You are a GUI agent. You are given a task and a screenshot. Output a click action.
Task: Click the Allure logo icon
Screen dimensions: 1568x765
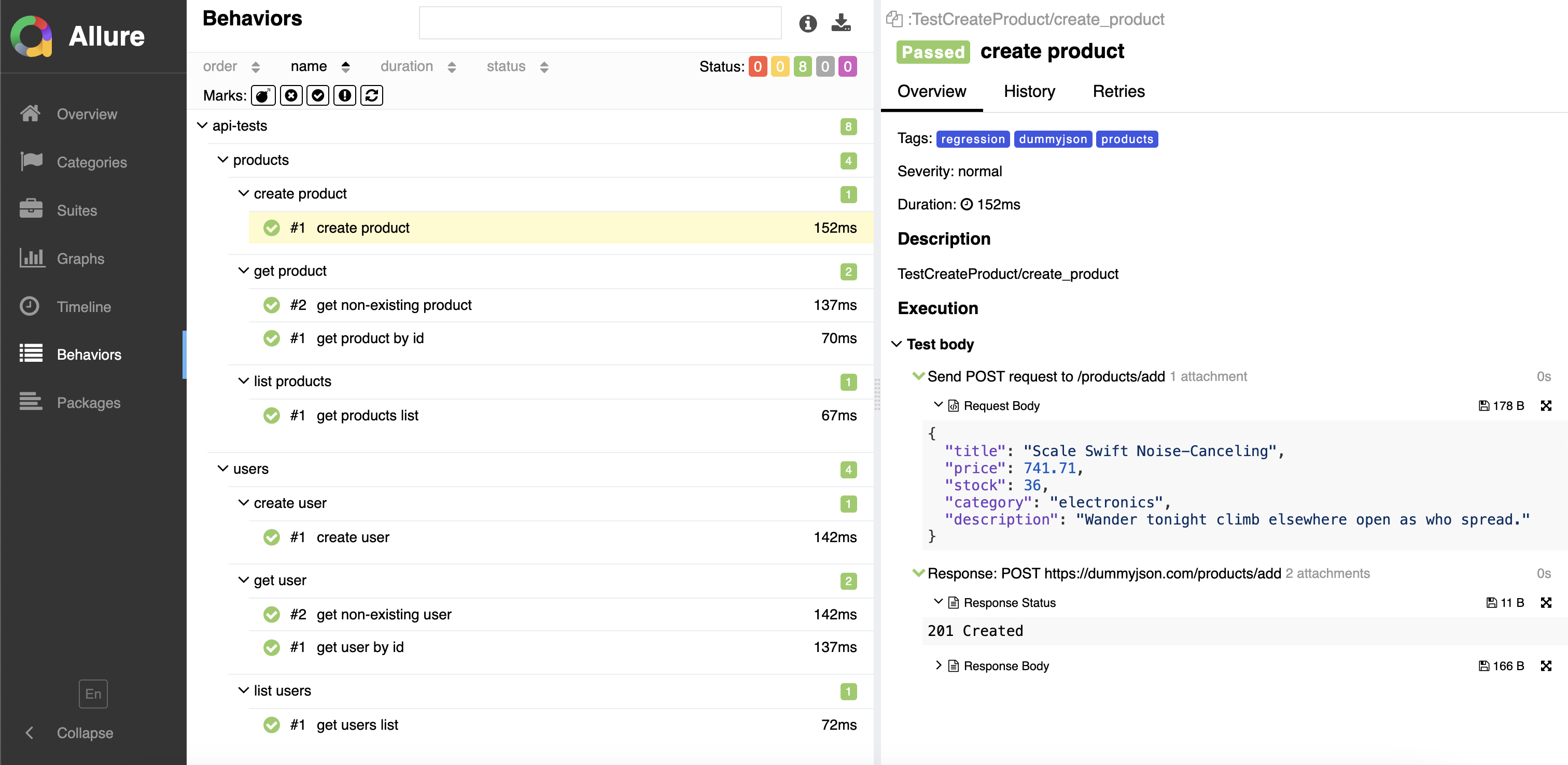click(x=32, y=36)
